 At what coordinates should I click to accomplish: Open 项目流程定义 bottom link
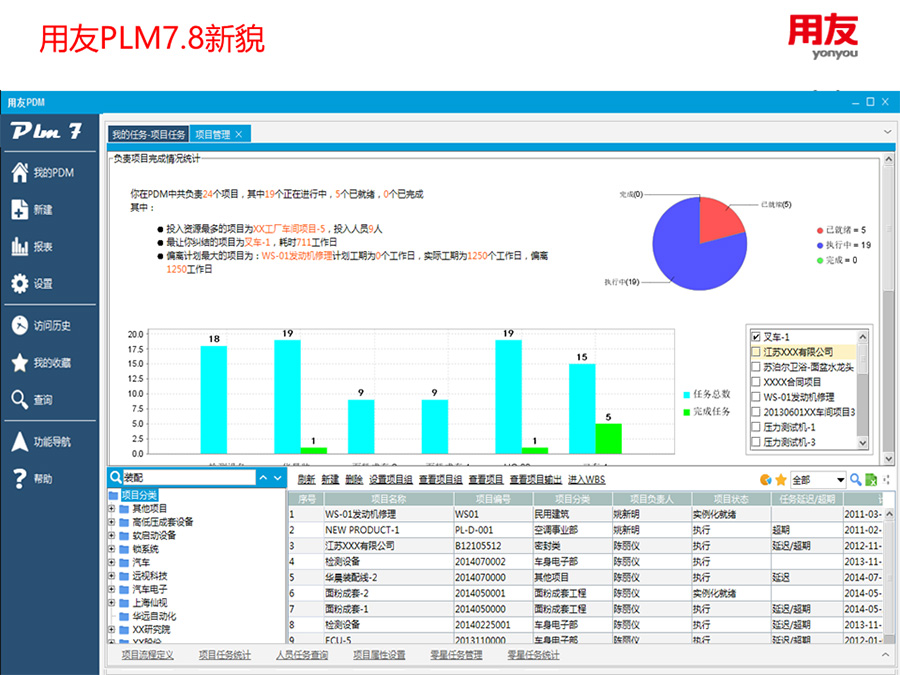click(148, 655)
